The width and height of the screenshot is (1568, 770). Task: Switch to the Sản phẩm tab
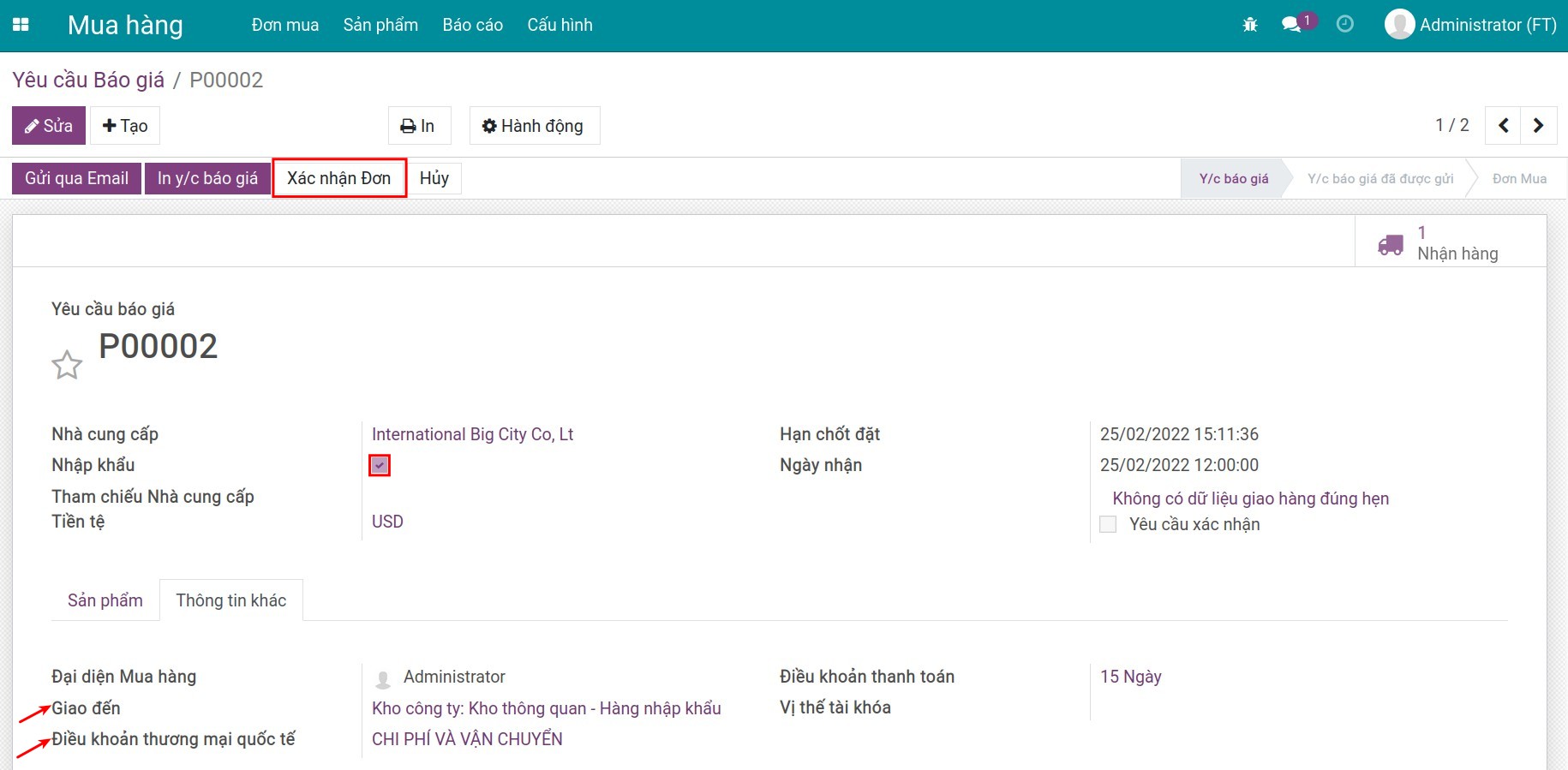pyautogui.click(x=105, y=600)
